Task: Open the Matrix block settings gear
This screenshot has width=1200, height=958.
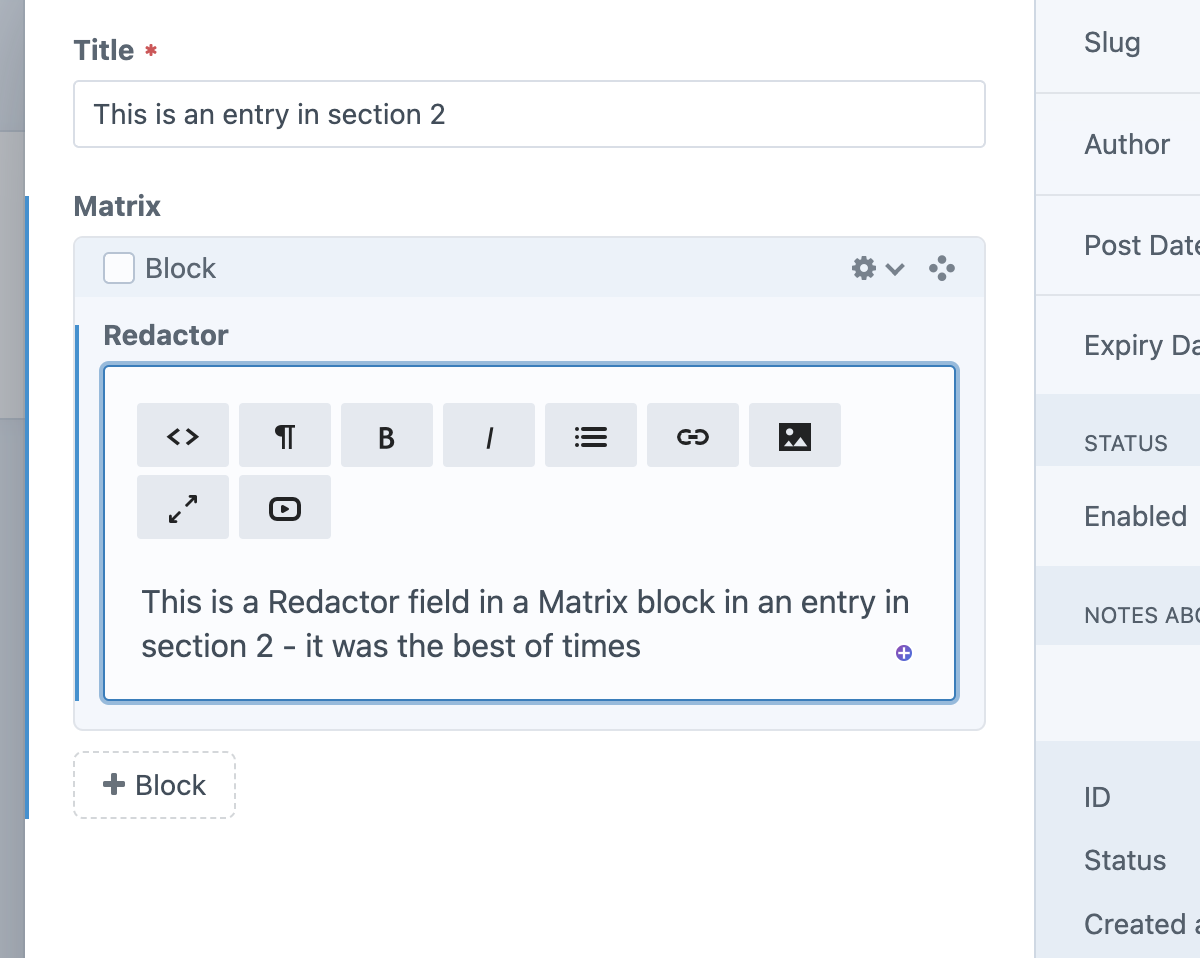Action: pos(862,268)
